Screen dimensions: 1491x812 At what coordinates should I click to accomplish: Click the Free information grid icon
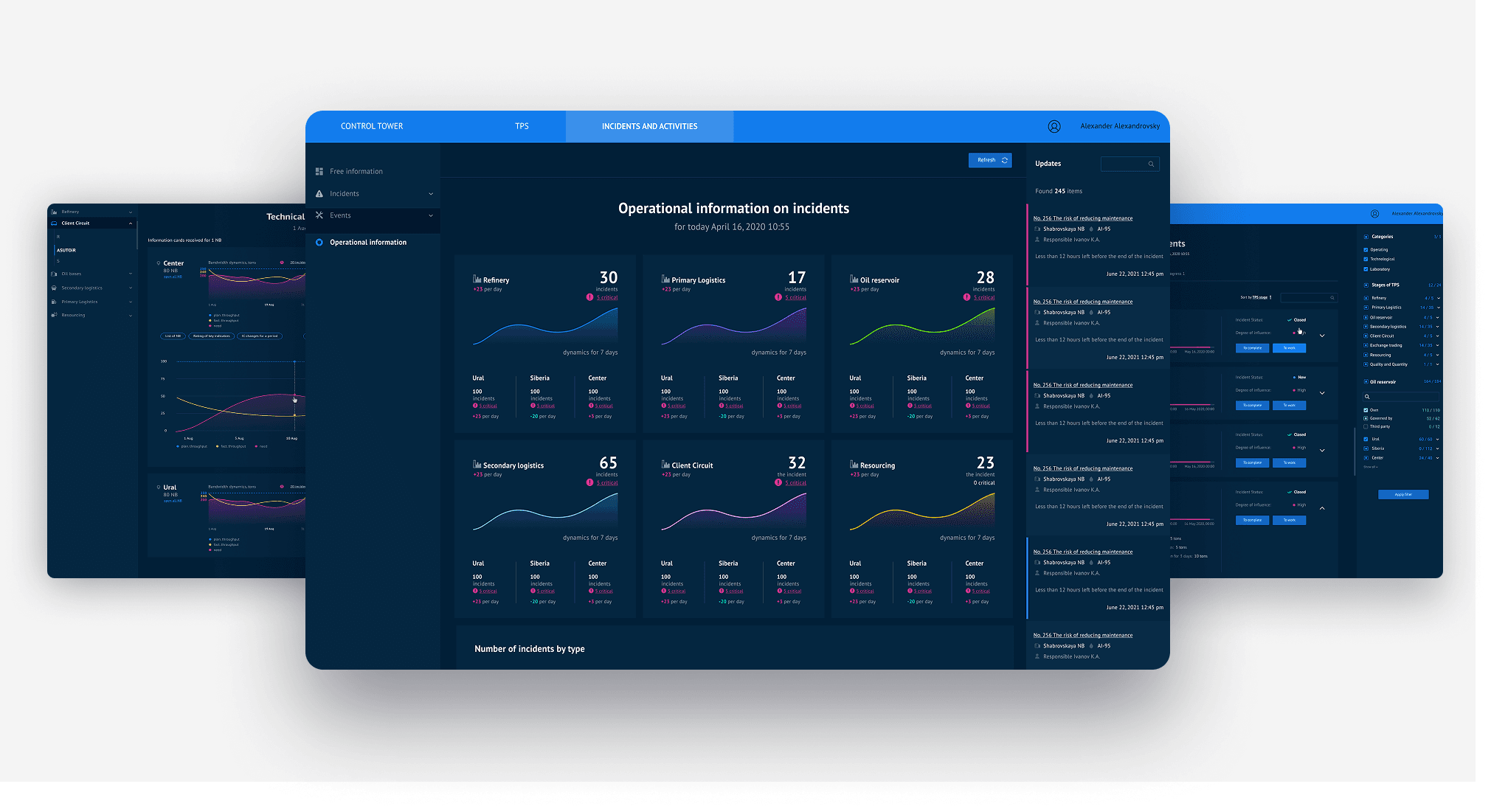pyautogui.click(x=319, y=171)
